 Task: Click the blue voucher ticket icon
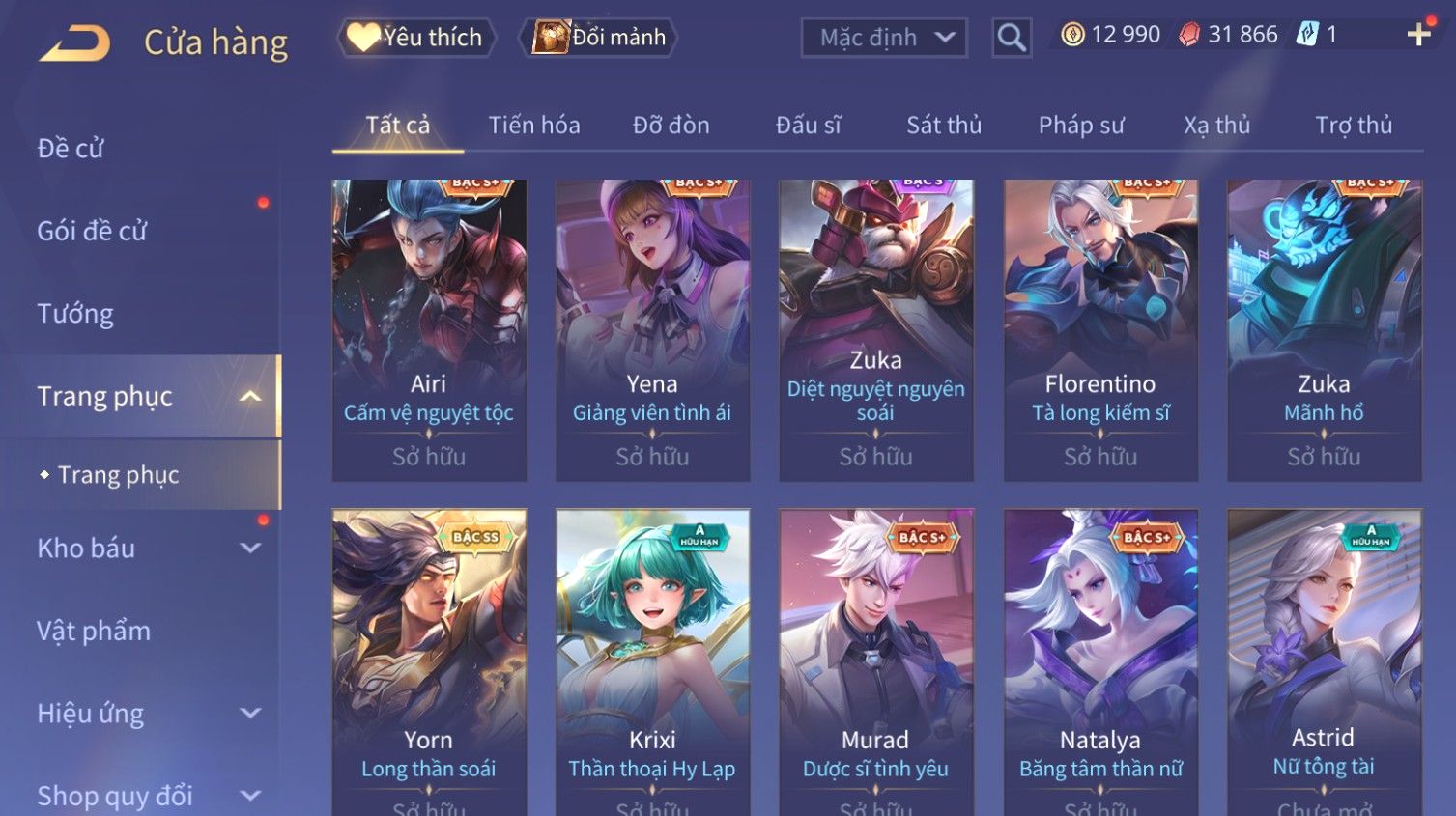(x=1307, y=35)
